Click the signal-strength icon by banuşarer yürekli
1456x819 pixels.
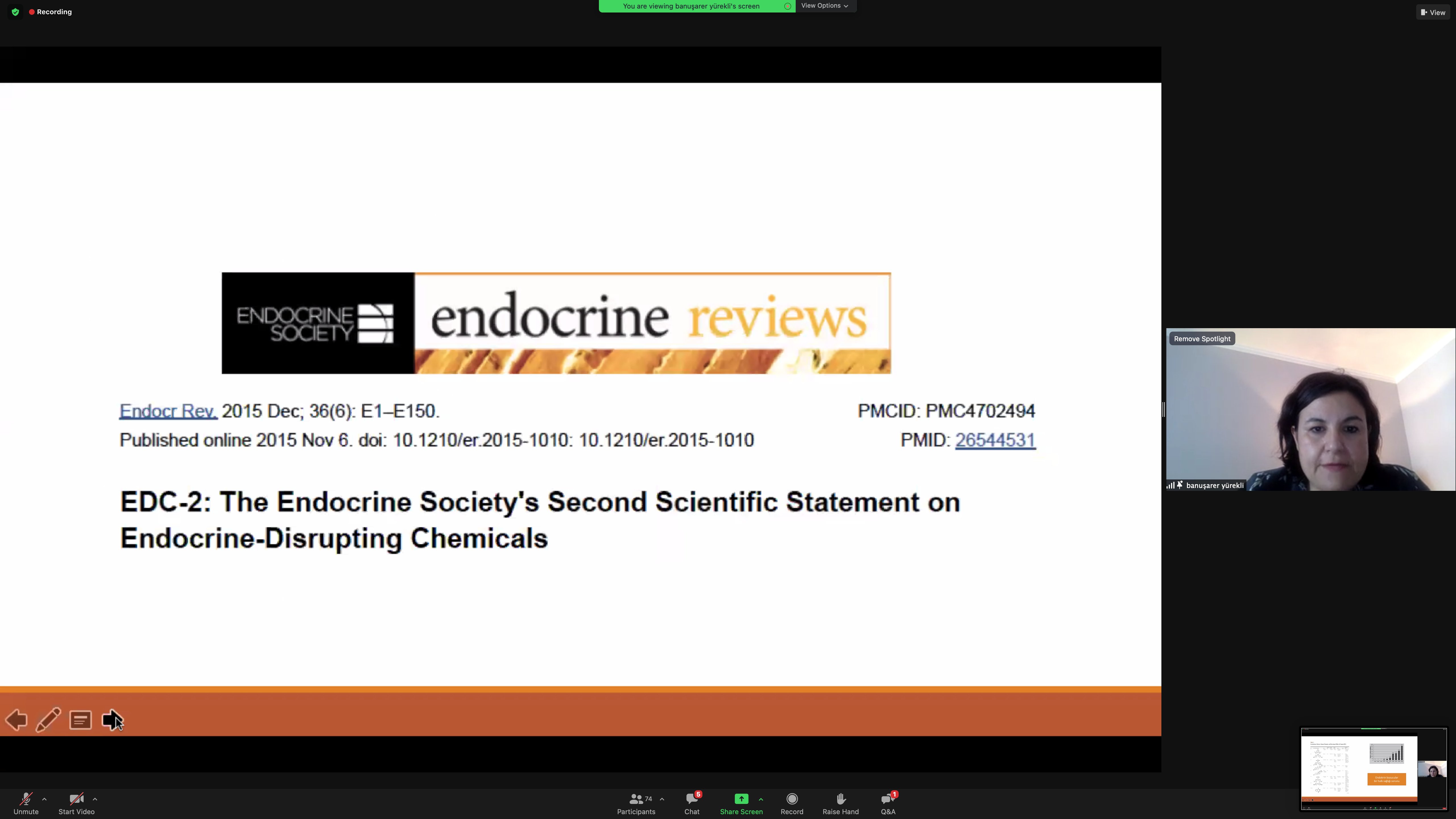pos(1170,485)
